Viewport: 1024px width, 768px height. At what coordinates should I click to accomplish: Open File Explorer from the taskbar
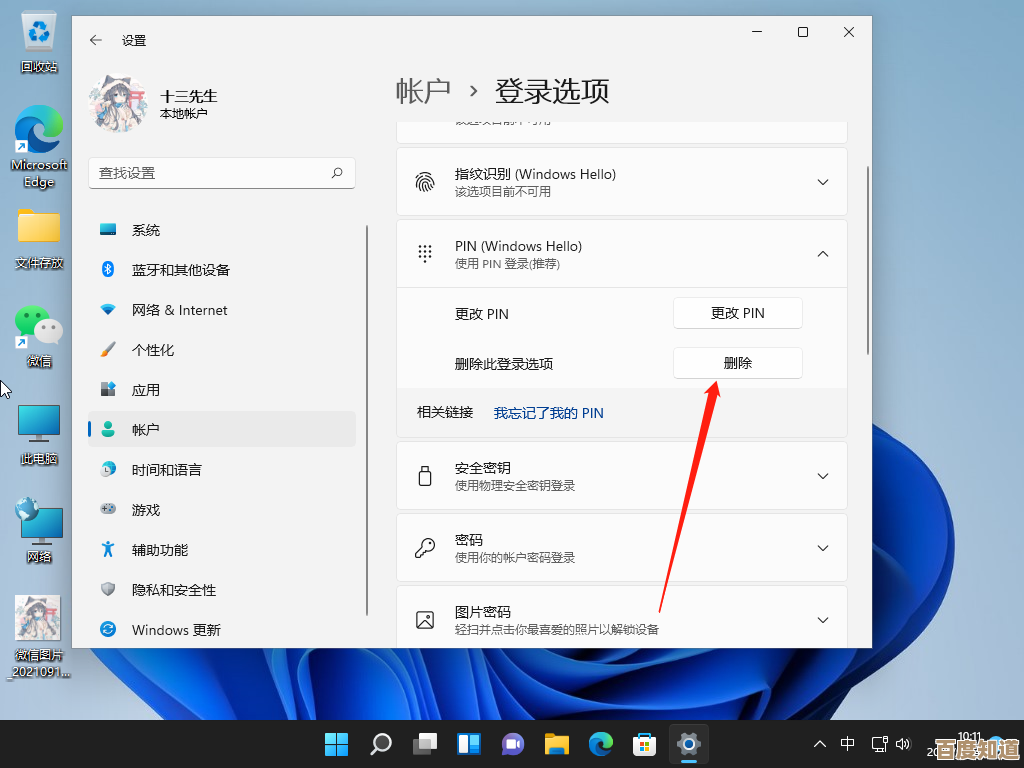(x=557, y=744)
